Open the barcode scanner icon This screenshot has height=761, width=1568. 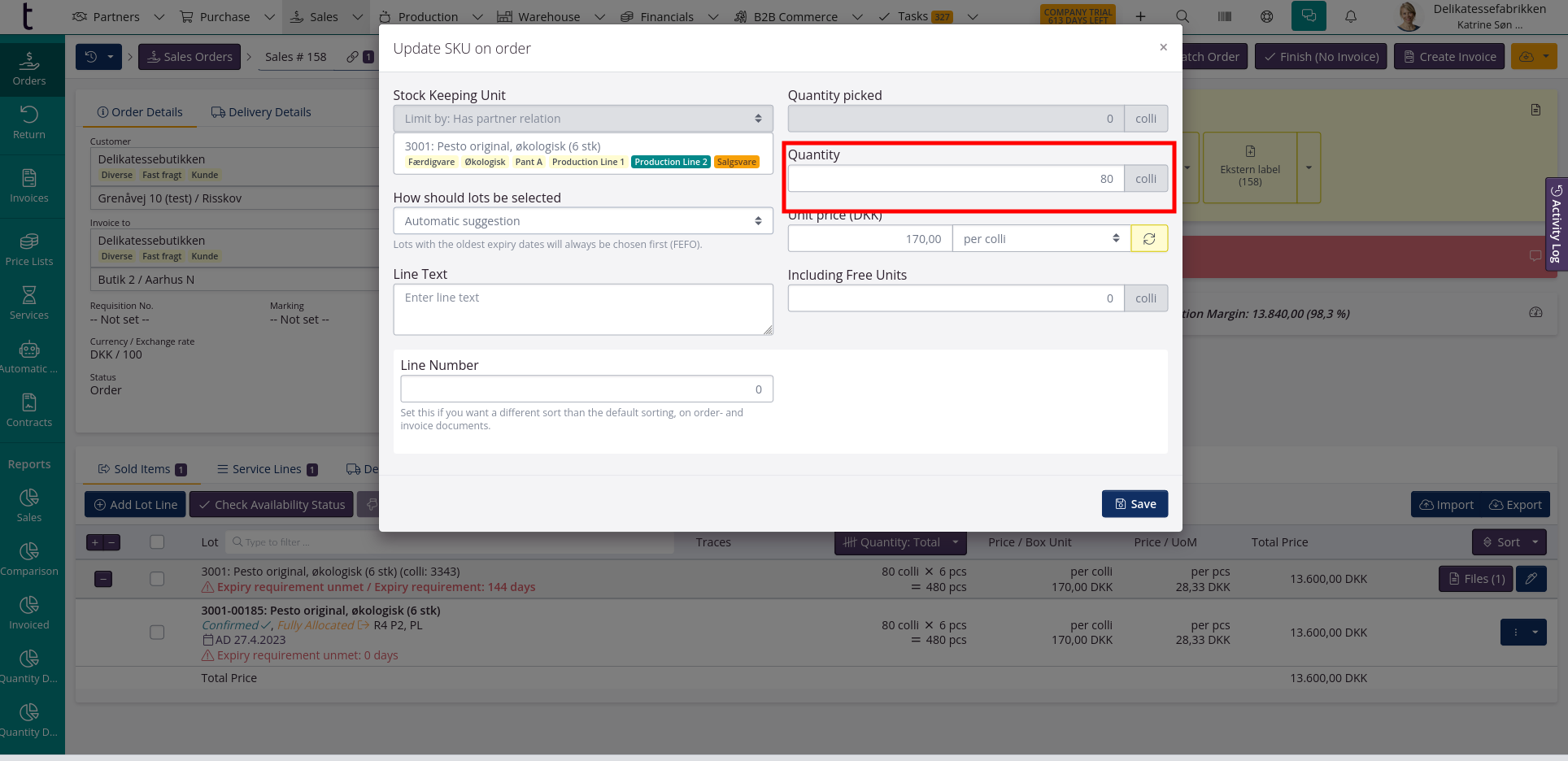click(1225, 16)
